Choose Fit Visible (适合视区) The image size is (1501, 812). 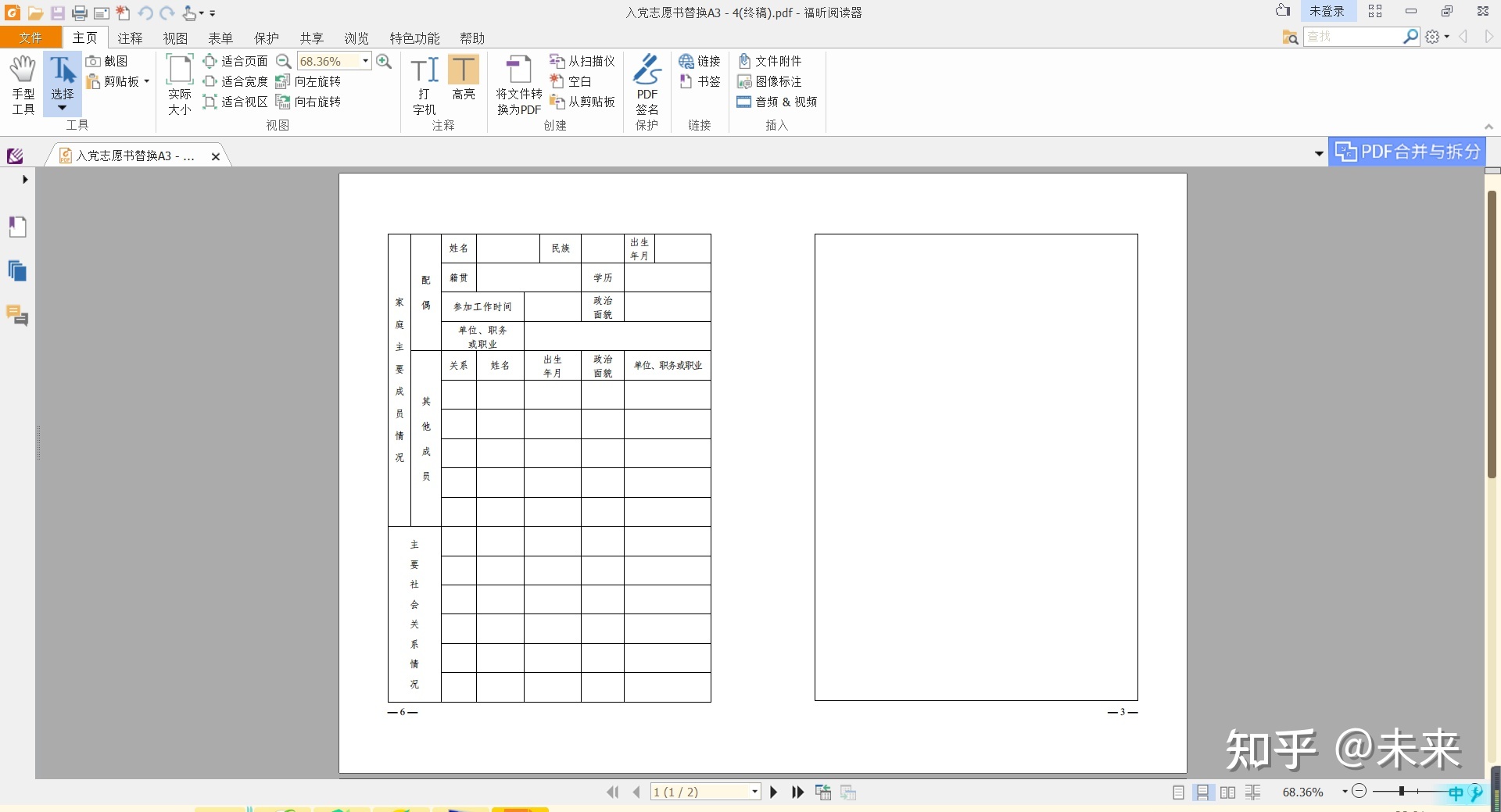tap(235, 102)
